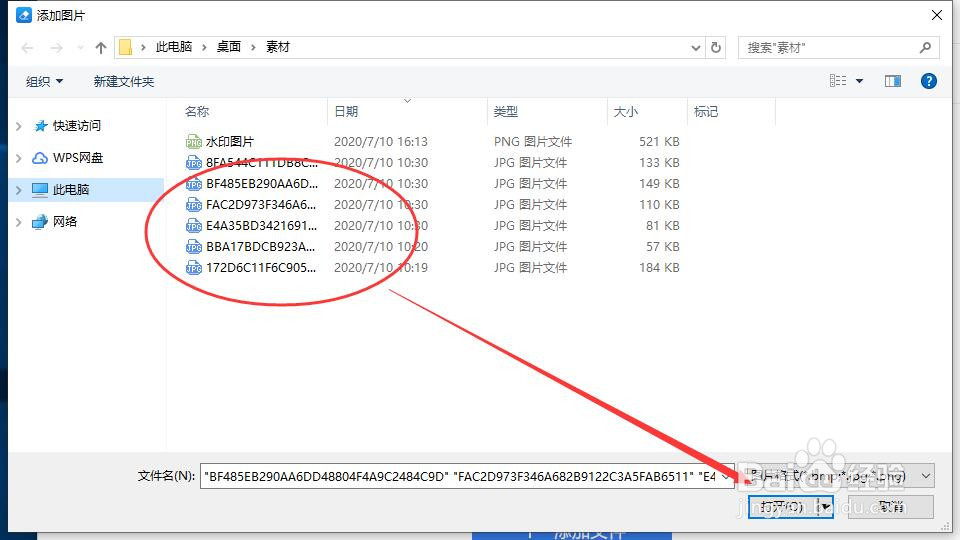960x540 pixels.
Task: Select the file BBA17BDCB923A...
Action: [260, 247]
